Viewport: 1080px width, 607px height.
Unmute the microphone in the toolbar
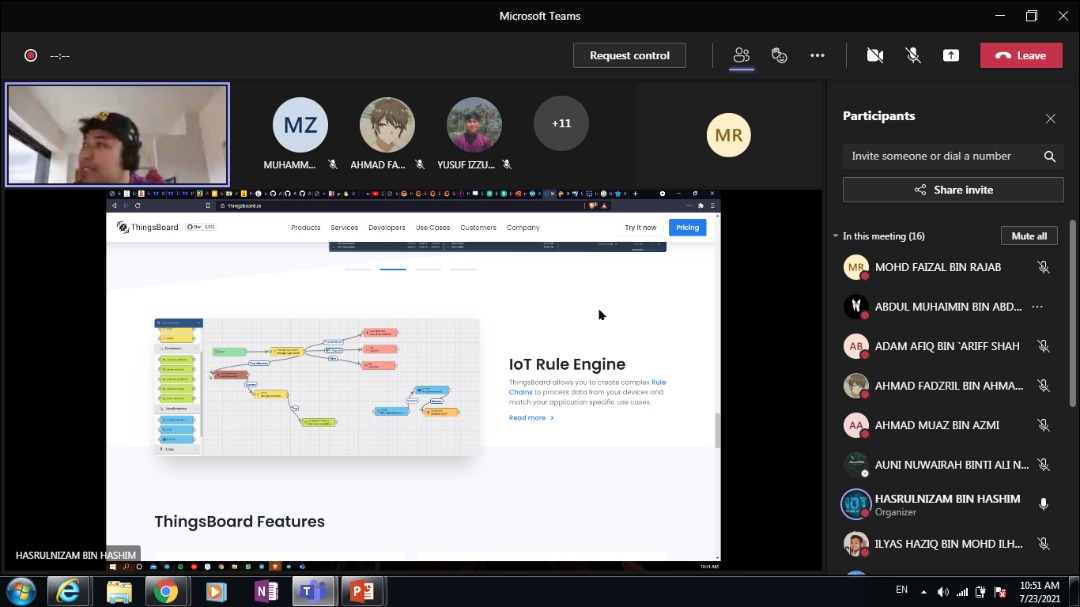coord(913,56)
